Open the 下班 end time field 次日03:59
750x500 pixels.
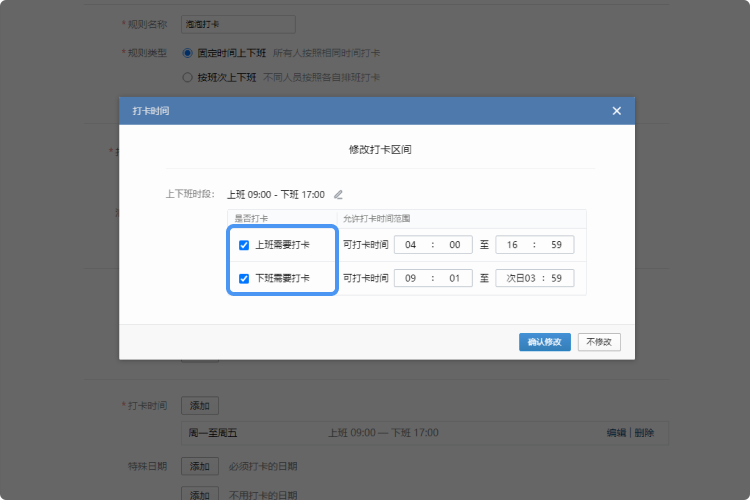click(535, 278)
